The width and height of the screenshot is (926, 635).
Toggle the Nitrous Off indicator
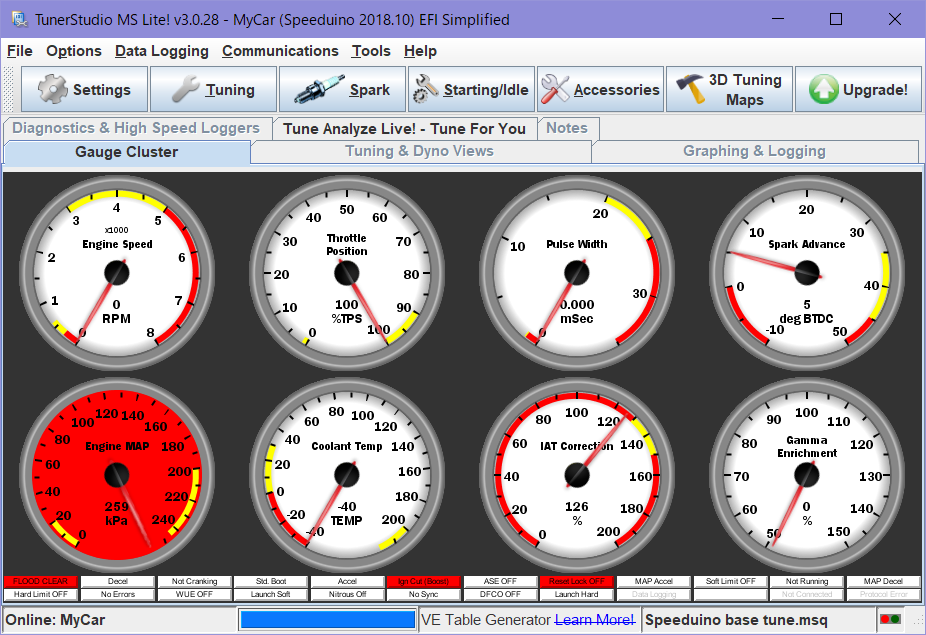click(347, 593)
